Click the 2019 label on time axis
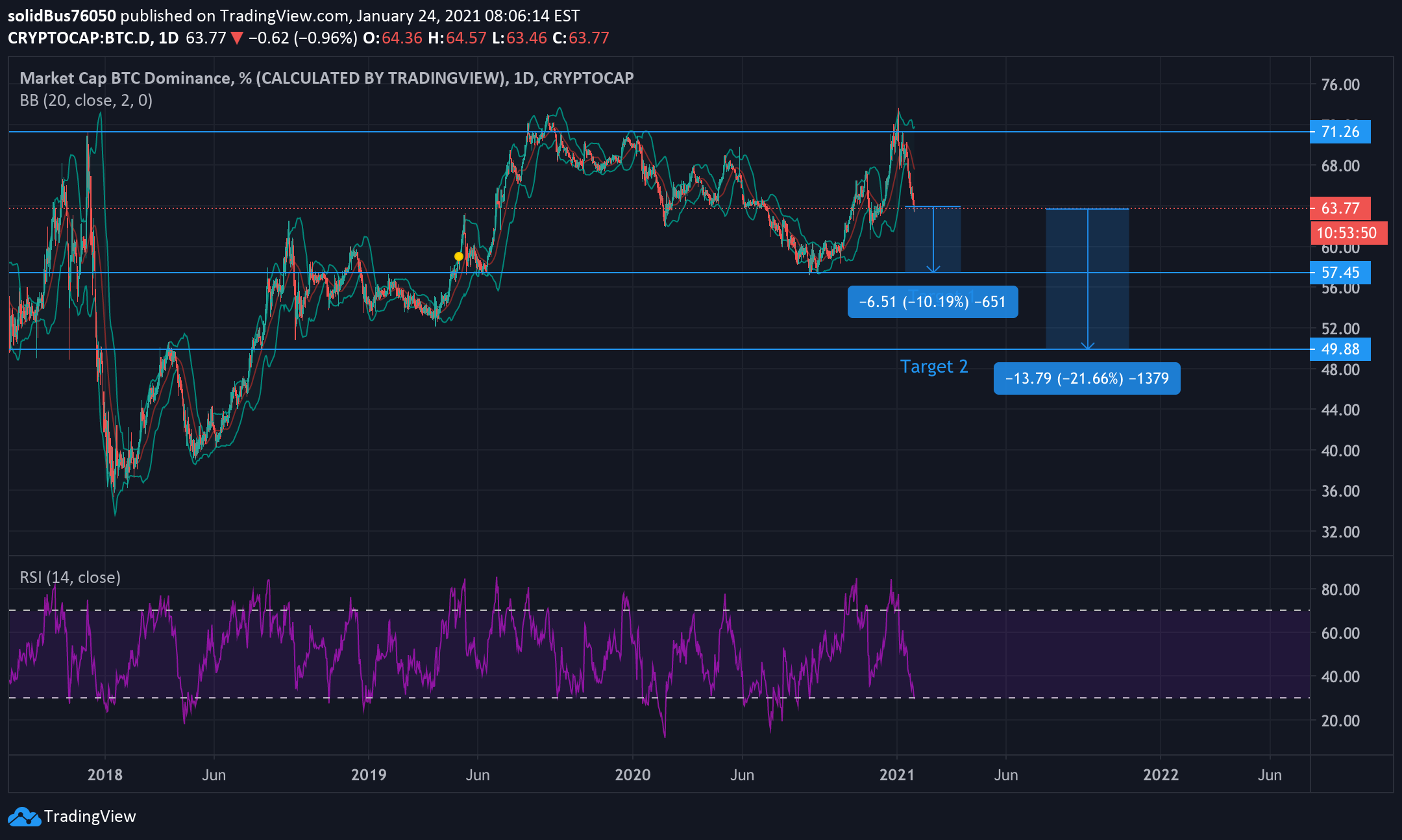 (368, 774)
